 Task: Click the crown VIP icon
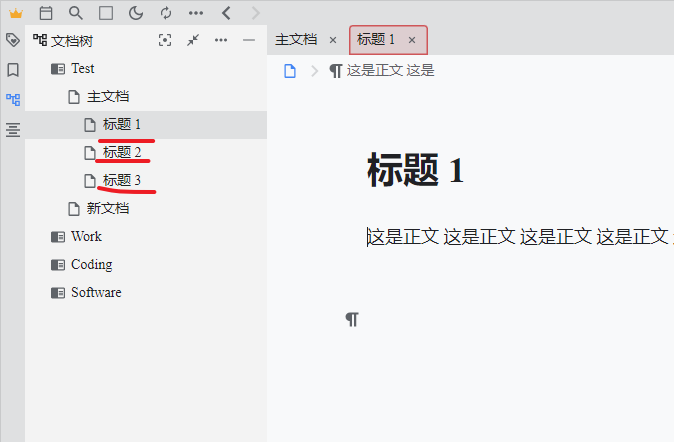click(16, 13)
